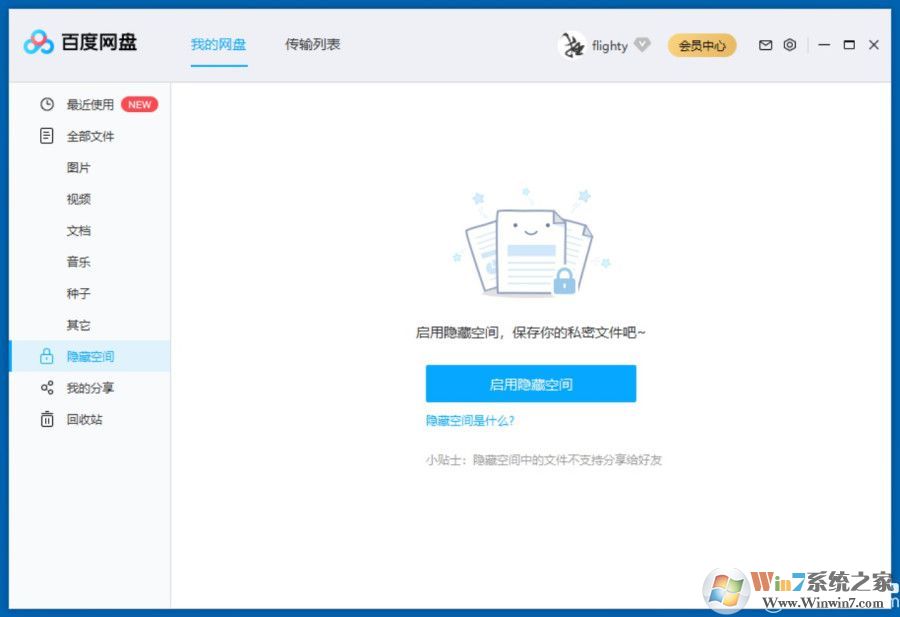
Task: Select the All Files (全部文件) sidebar icon
Action: point(47,136)
